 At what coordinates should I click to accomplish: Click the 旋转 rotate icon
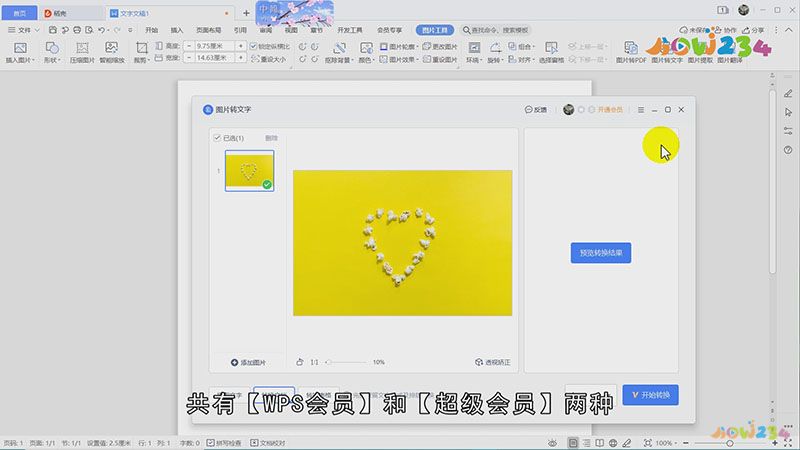pos(495,48)
